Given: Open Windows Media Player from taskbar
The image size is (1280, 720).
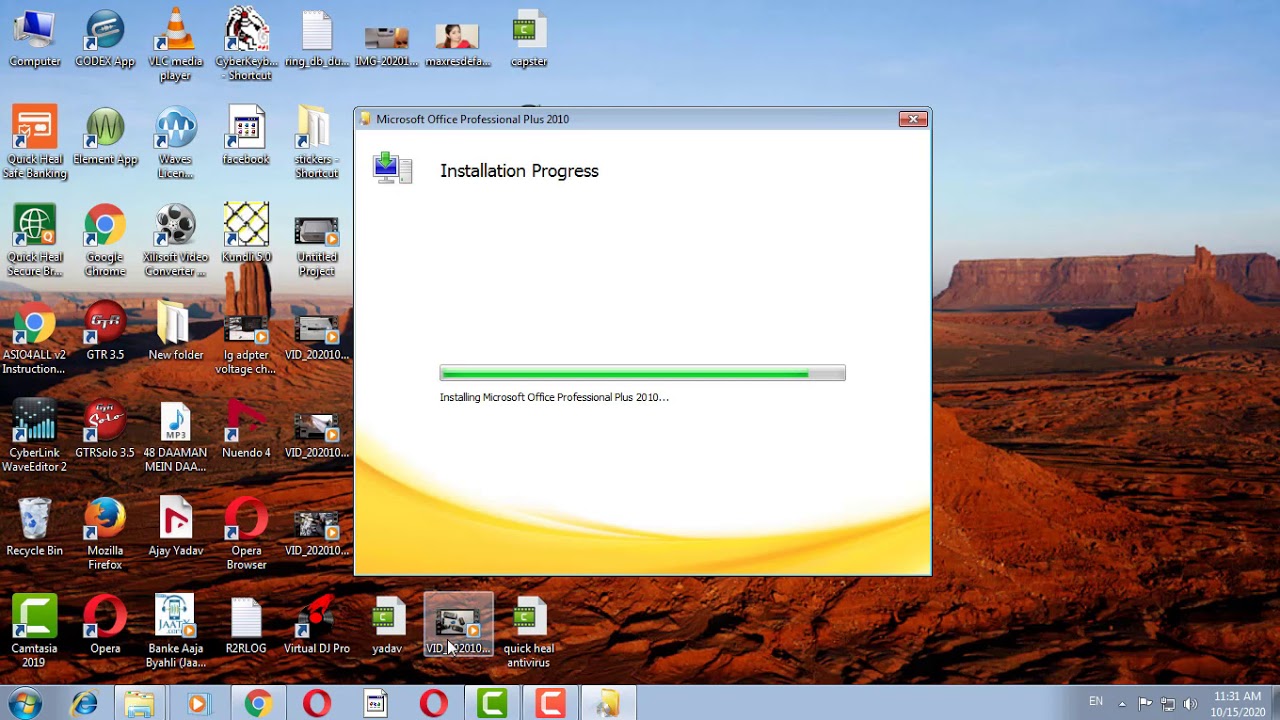Looking at the screenshot, I should pos(198,704).
